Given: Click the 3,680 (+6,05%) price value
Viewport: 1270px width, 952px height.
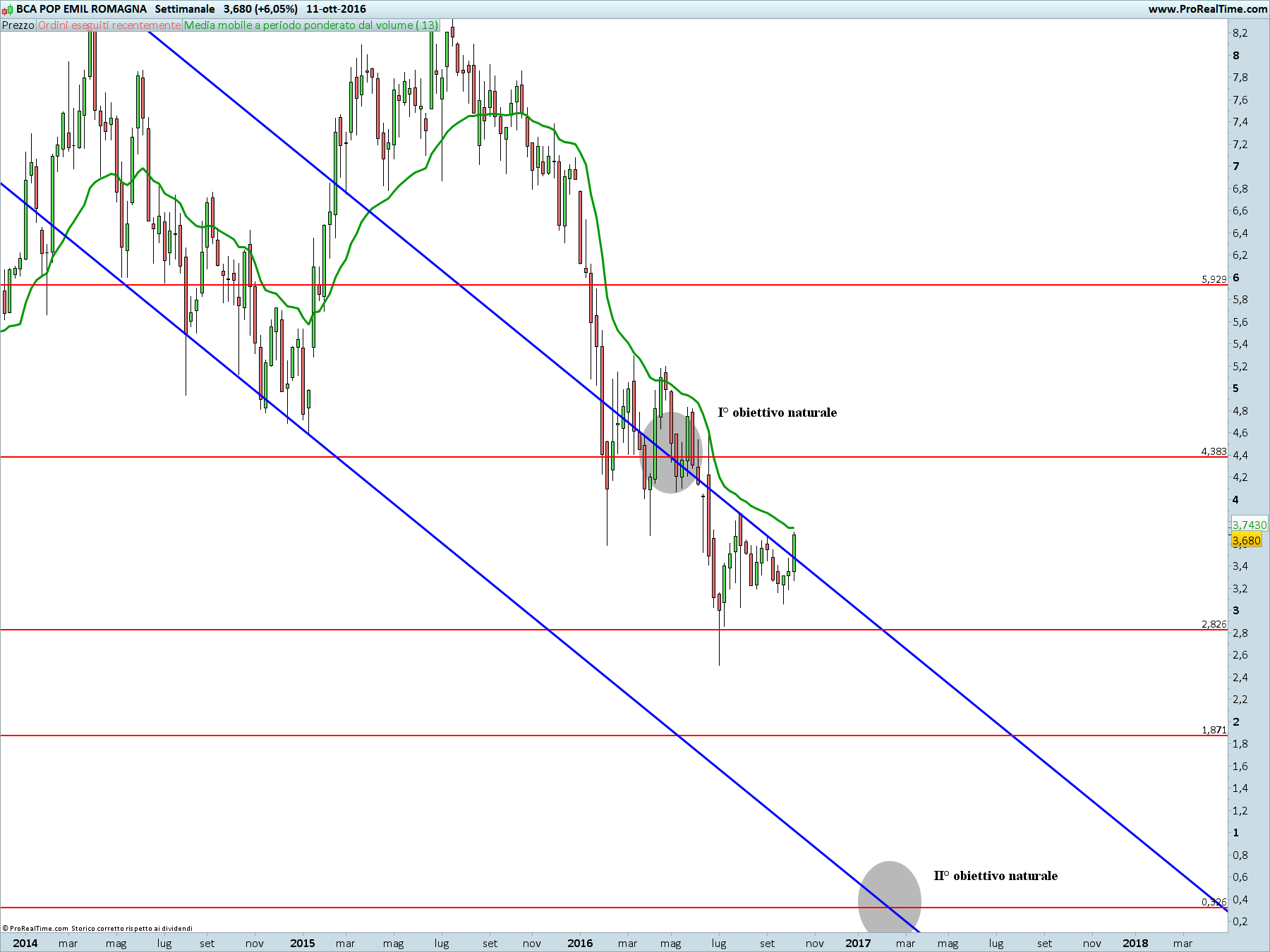Looking at the screenshot, I should (260, 9).
